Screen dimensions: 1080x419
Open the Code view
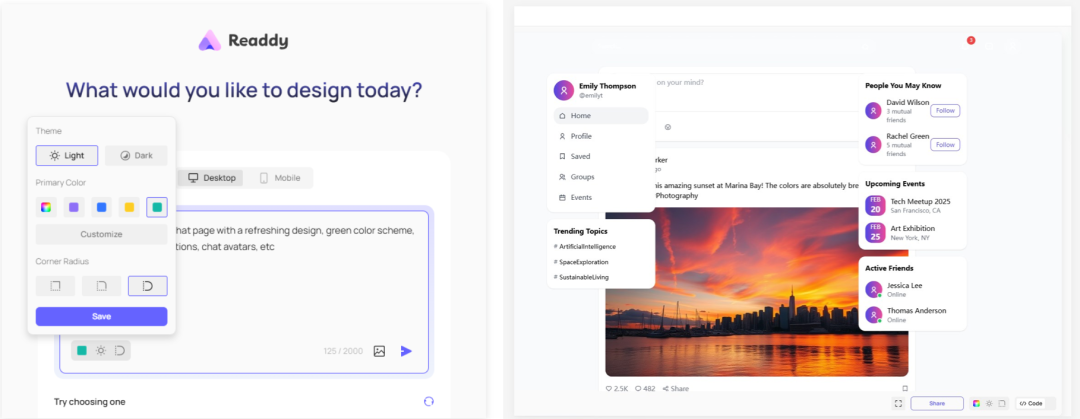click(1031, 403)
